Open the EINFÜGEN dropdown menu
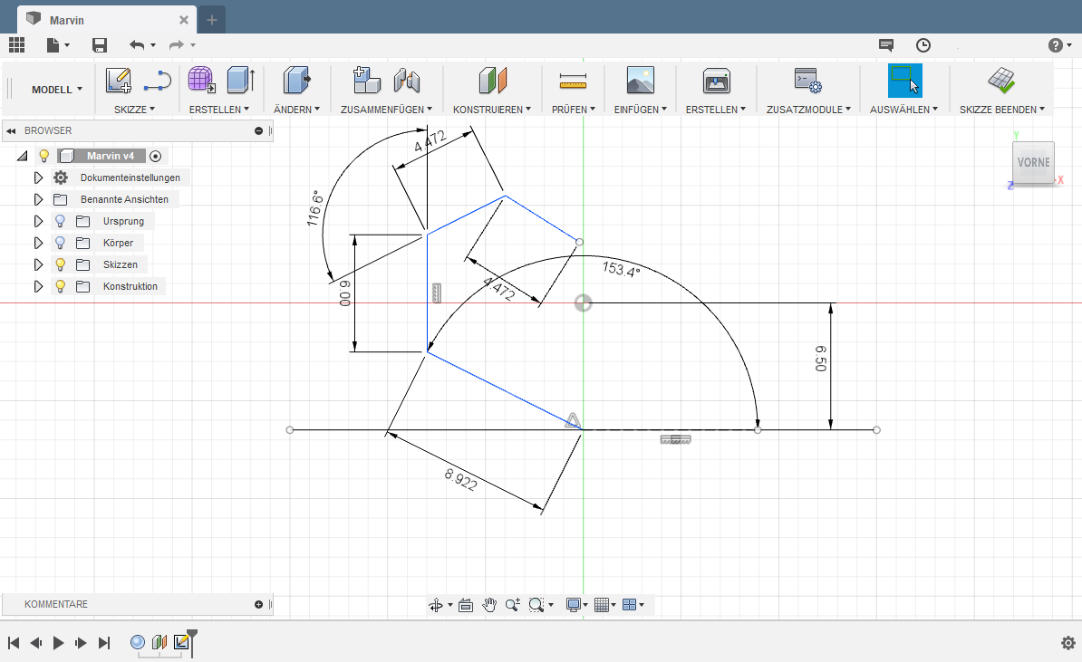Image resolution: width=1082 pixels, height=662 pixels. [640, 109]
